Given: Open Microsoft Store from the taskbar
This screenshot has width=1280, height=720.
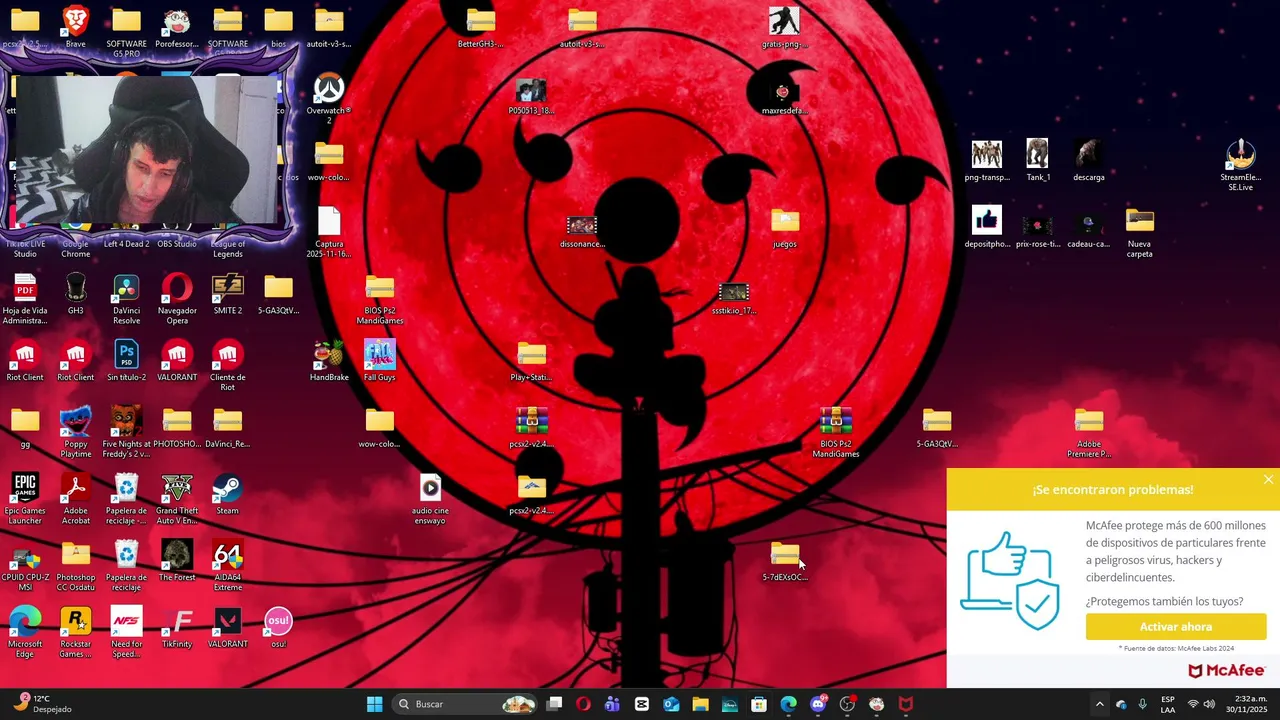Looking at the screenshot, I should (x=759, y=704).
